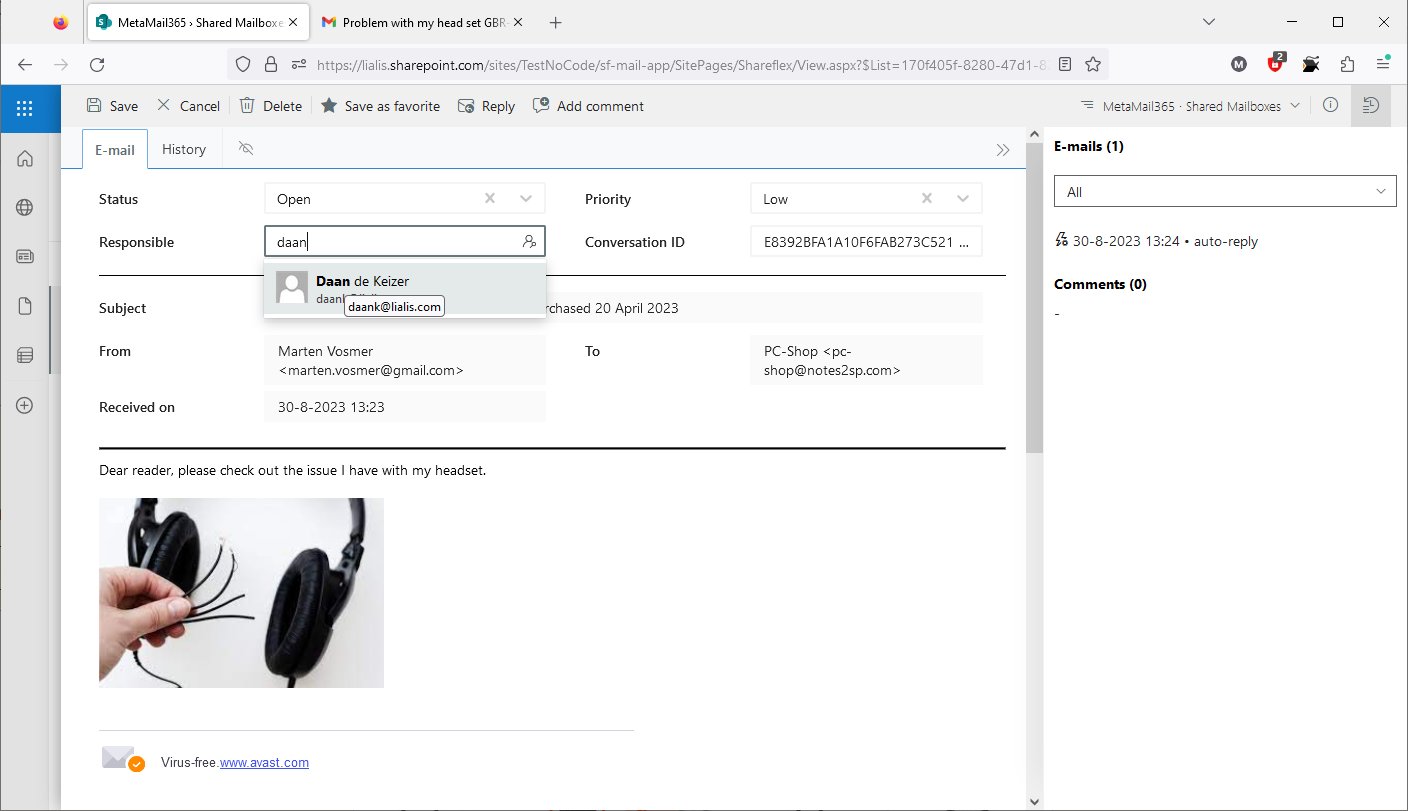
Task: Bookmark the page with the star icon
Action: tap(1093, 64)
